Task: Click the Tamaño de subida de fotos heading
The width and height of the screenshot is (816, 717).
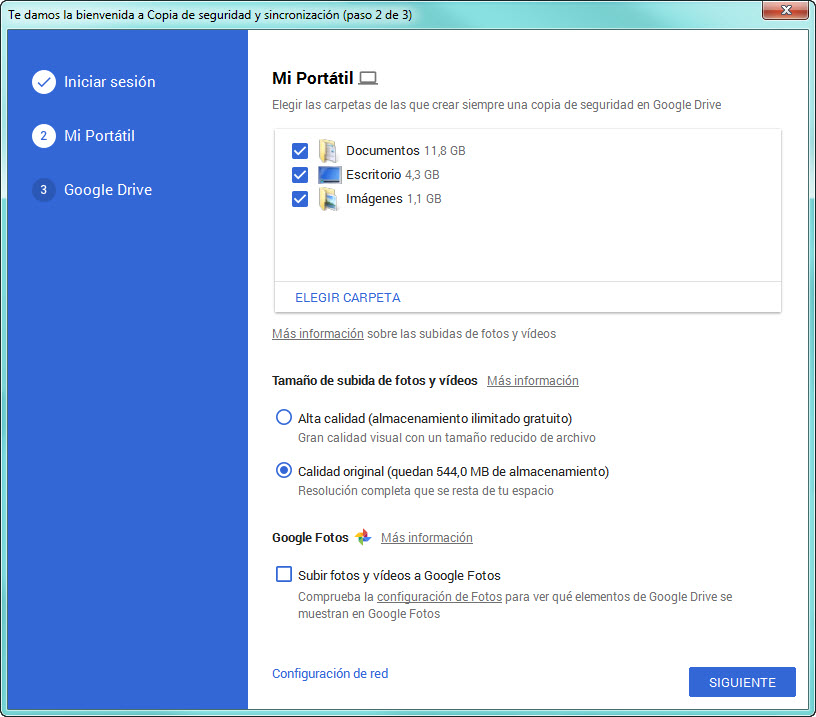Action: tap(375, 381)
